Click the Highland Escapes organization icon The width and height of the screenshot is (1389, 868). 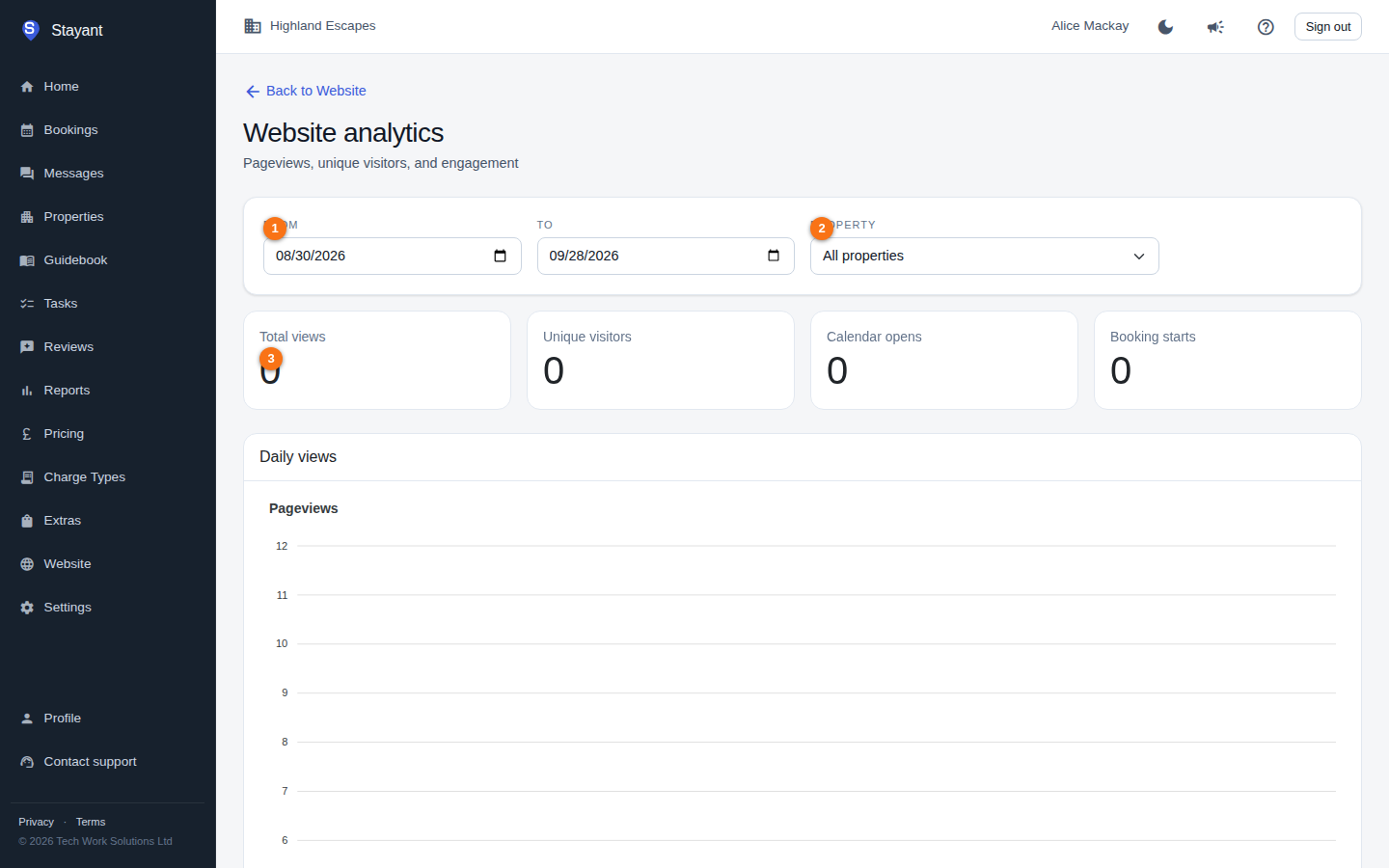pos(253,26)
